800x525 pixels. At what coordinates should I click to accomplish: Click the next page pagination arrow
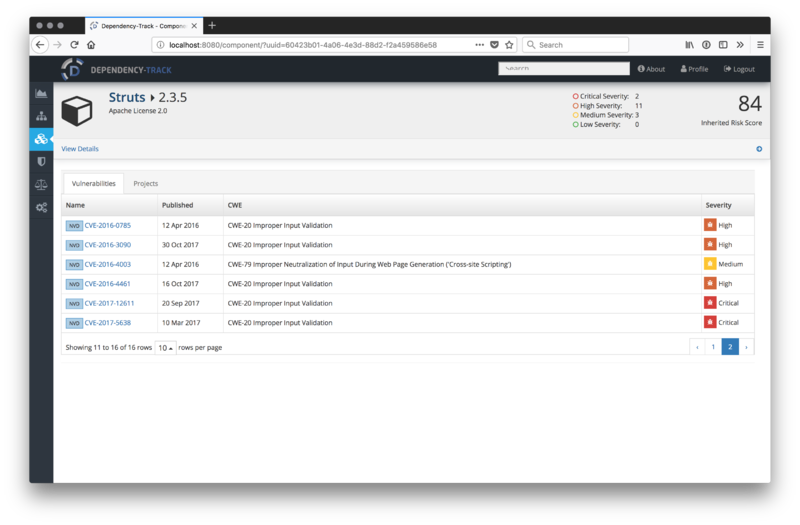746,347
